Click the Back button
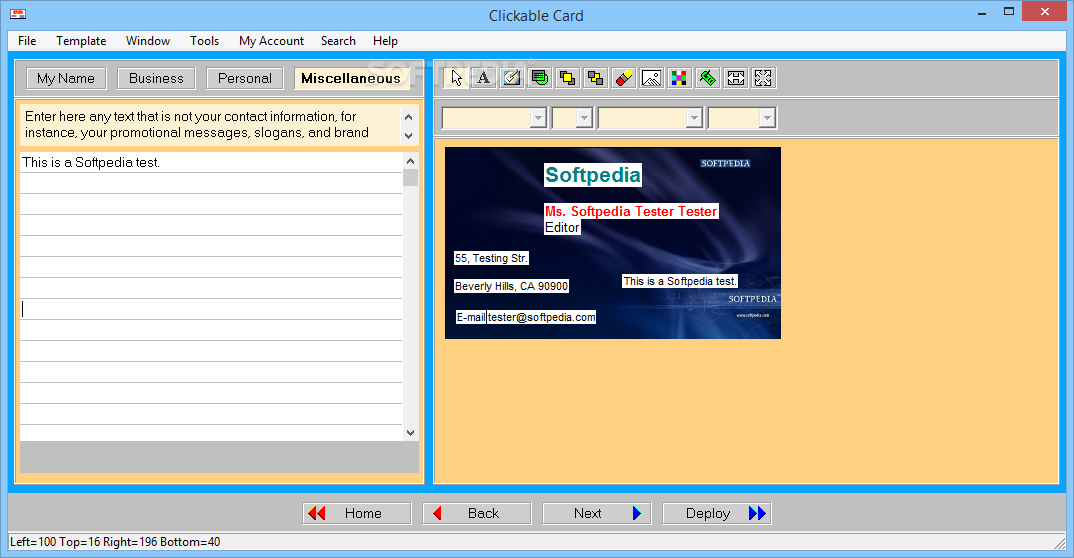This screenshot has height=558, width=1074. [x=477, y=513]
